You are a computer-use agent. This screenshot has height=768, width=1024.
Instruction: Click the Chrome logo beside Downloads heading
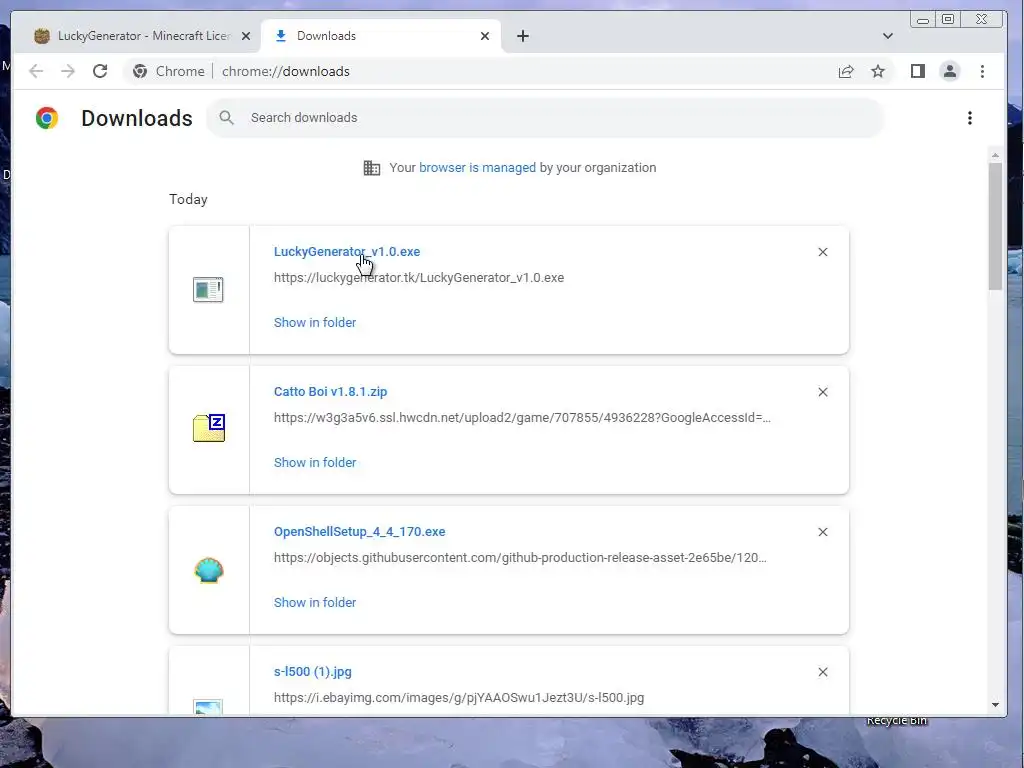47,118
